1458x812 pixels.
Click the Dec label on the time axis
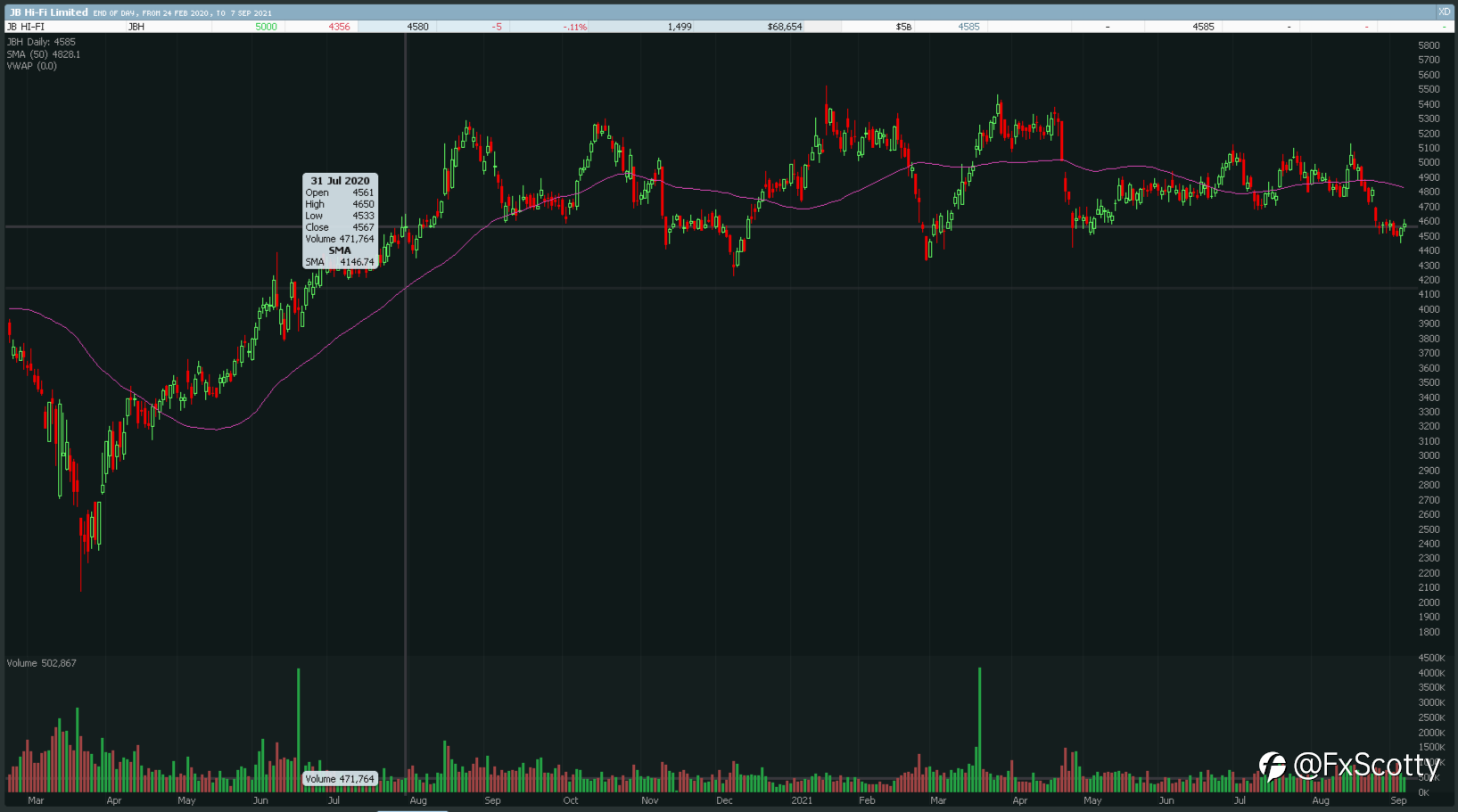tap(724, 800)
